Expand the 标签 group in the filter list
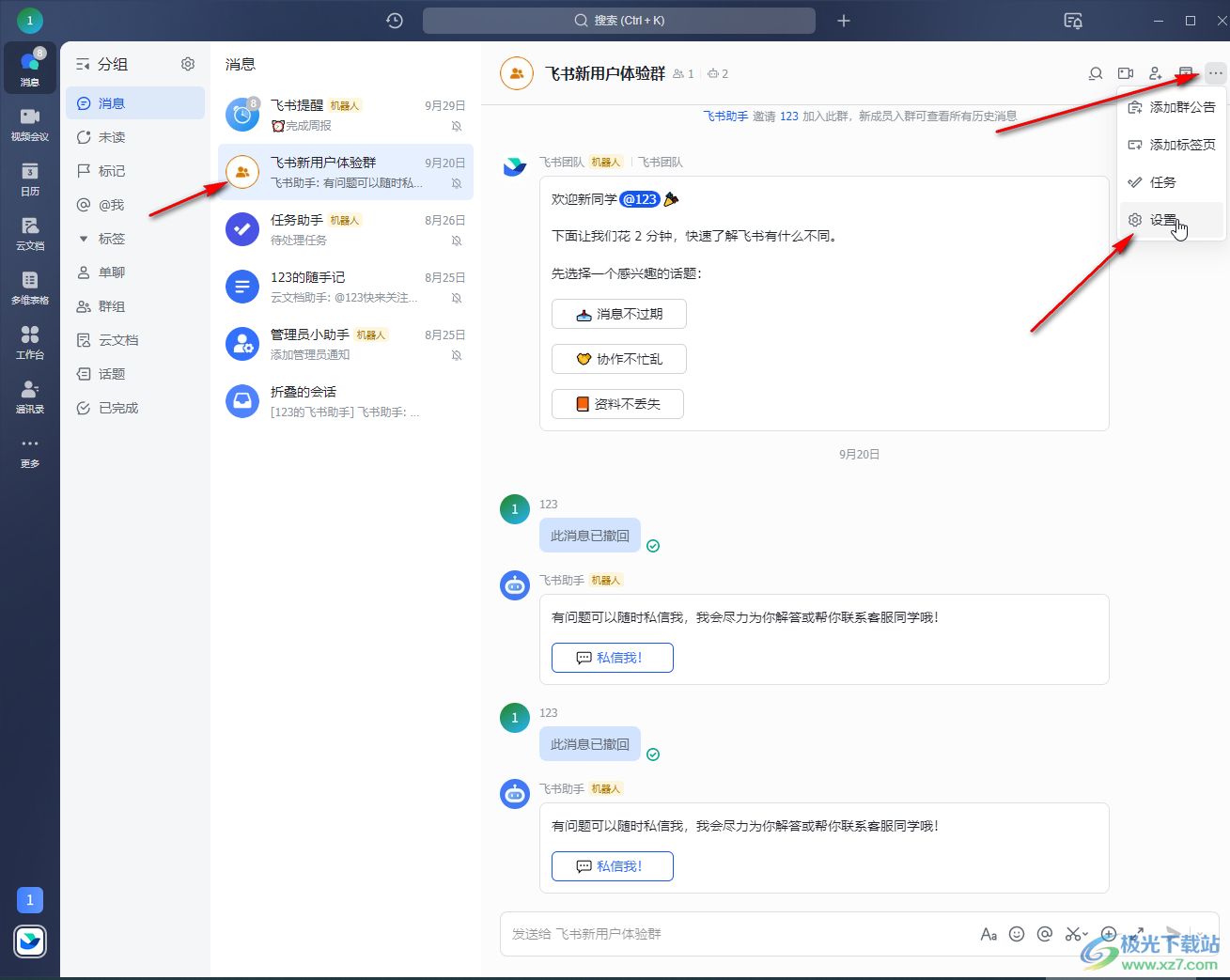Screen dimensions: 1230x980 [x=84, y=239]
